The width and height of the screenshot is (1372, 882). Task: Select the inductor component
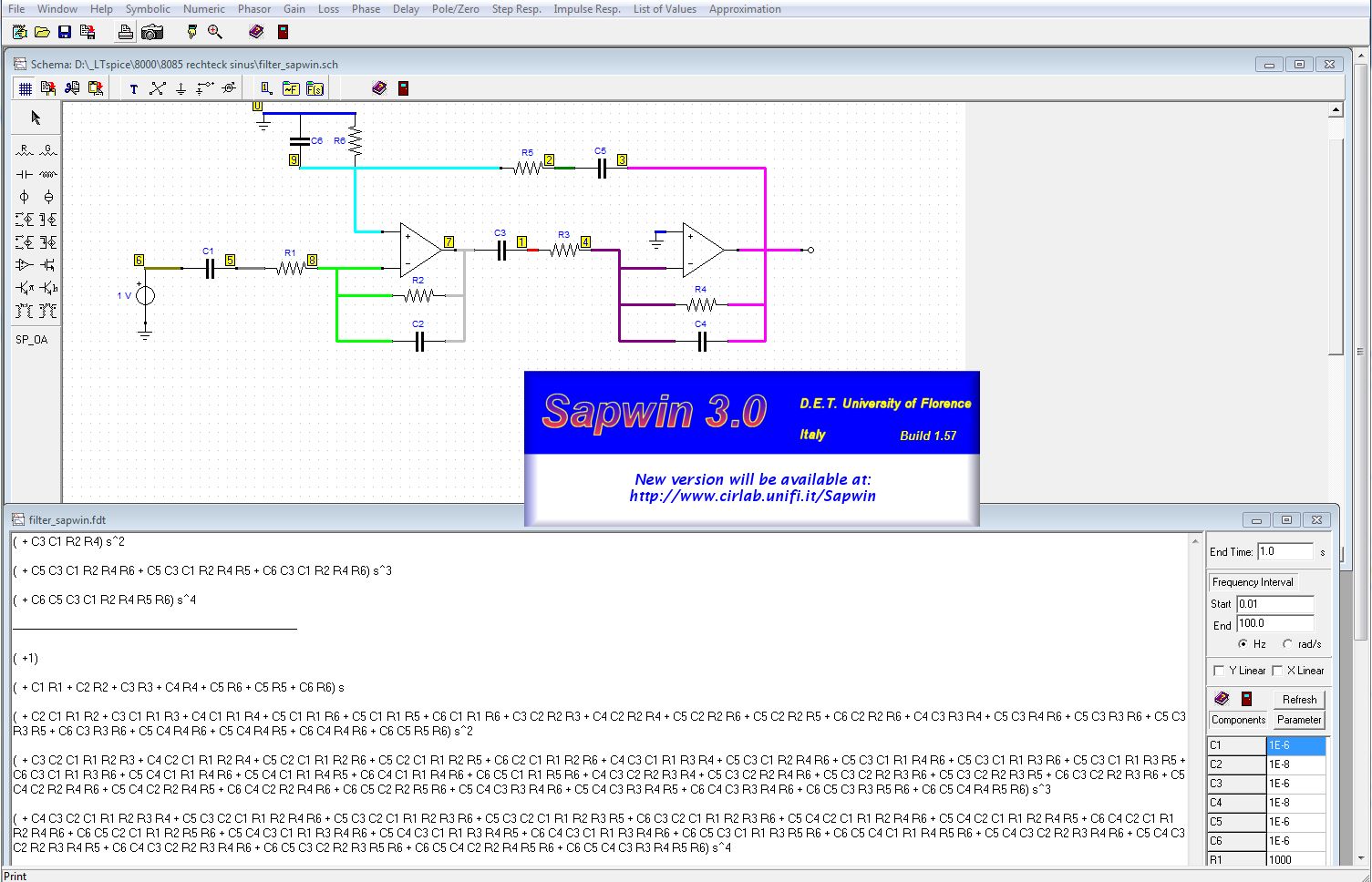point(48,174)
